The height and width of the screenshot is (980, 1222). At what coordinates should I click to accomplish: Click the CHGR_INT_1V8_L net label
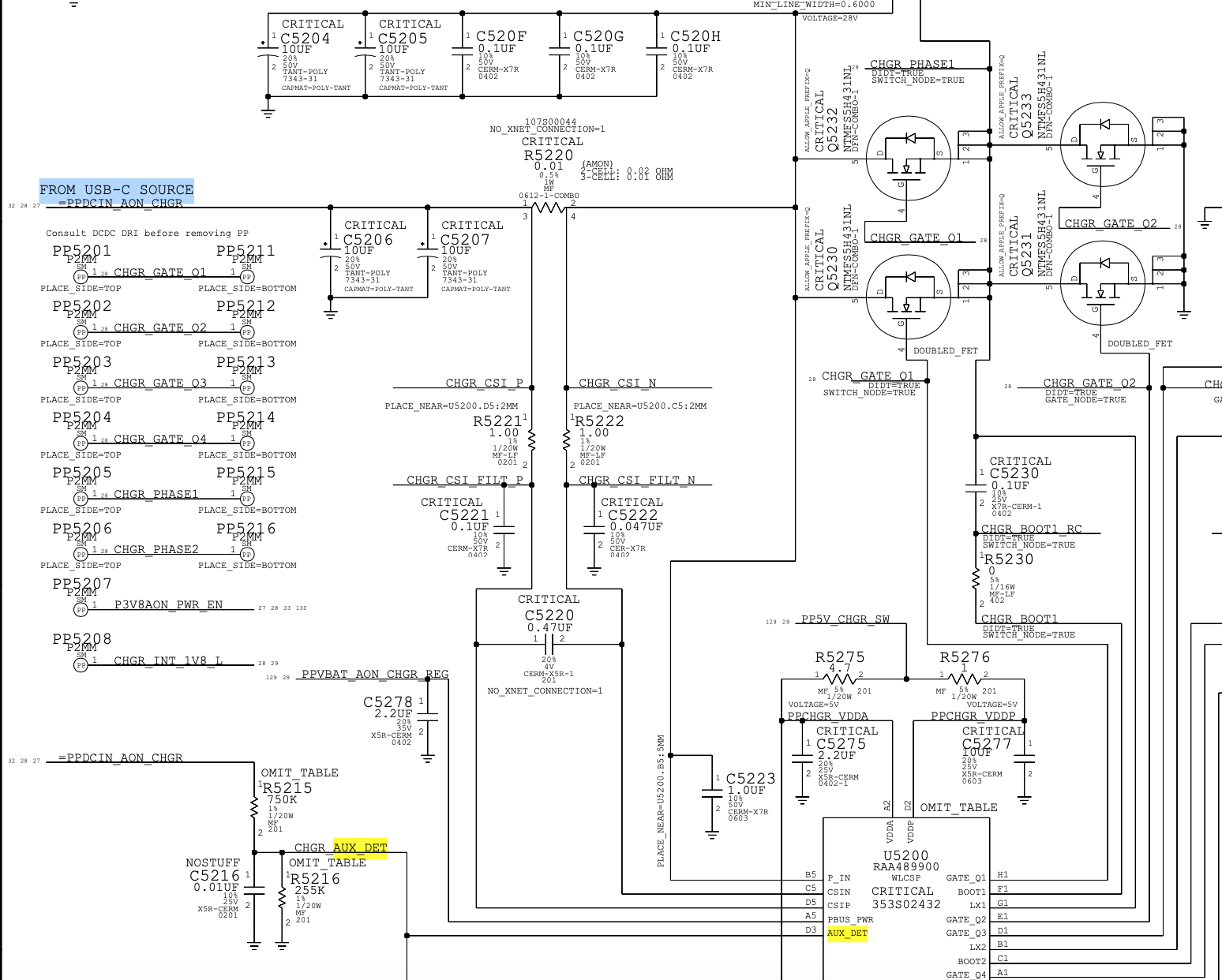168,660
